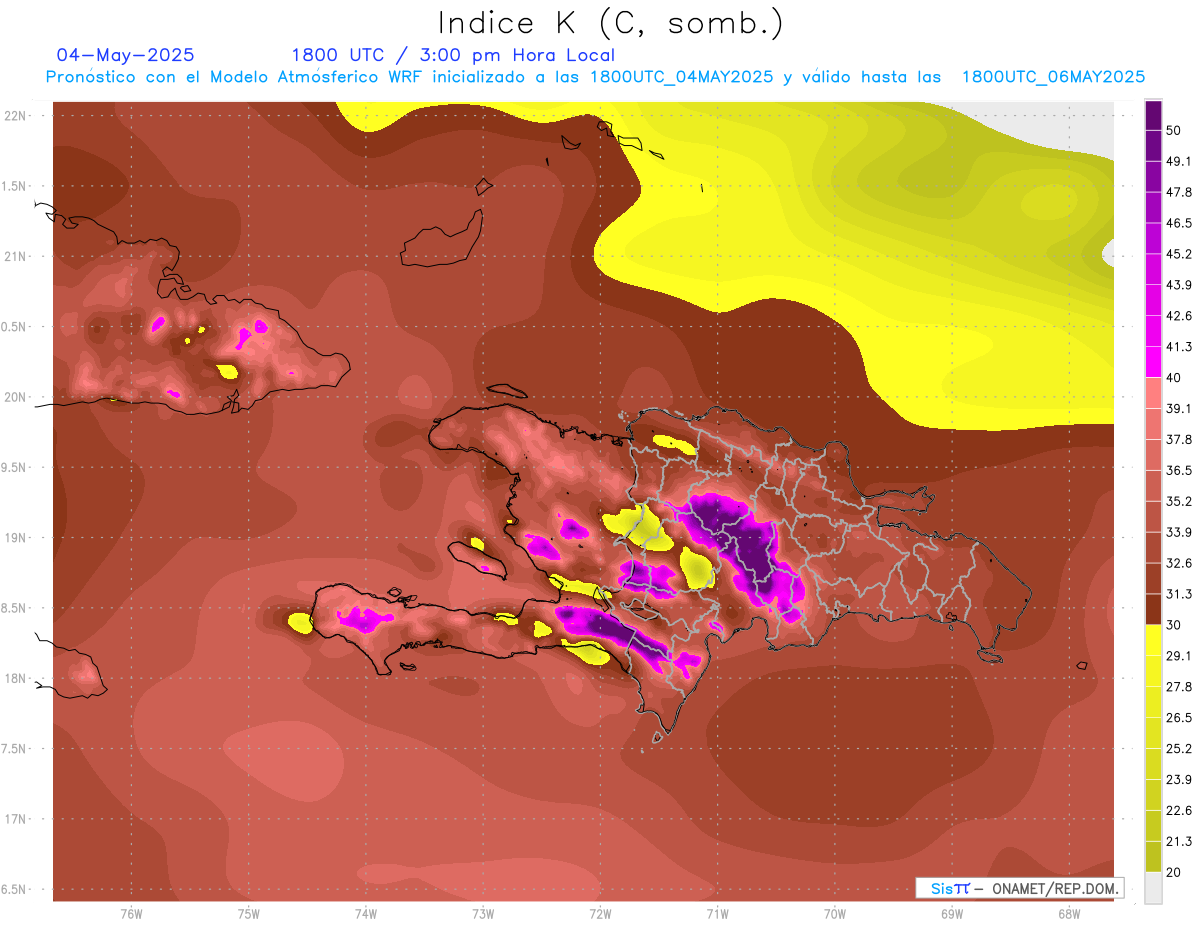The image size is (1200, 927).
Task: Pick the colorbar value "41.3"
Action: (1179, 347)
